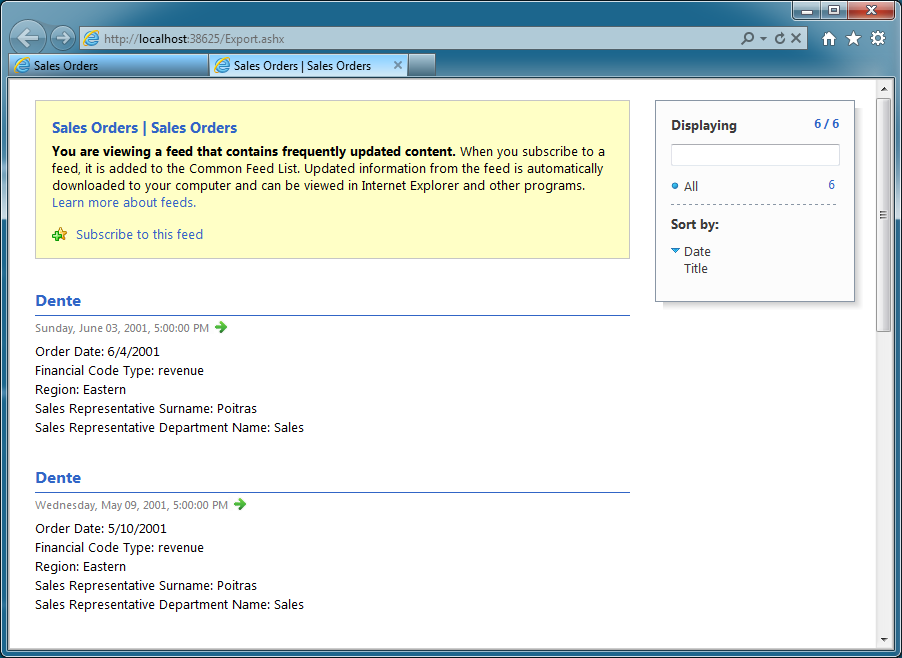Click Subscribe to this feed link
The width and height of the screenshot is (902, 658).
click(x=139, y=235)
